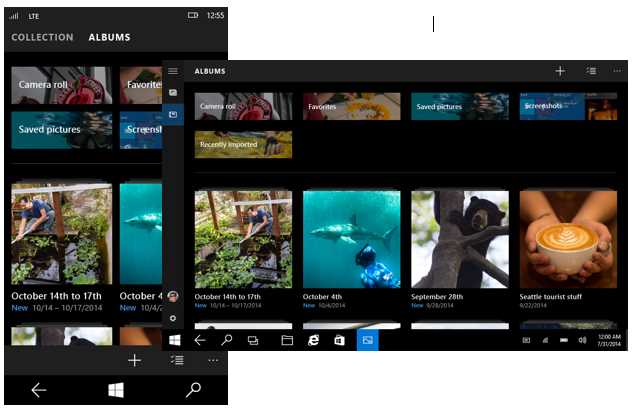Viewport: 634px width, 408px height.
Task: Open the Screenshots album on phone
Action: pos(141,130)
